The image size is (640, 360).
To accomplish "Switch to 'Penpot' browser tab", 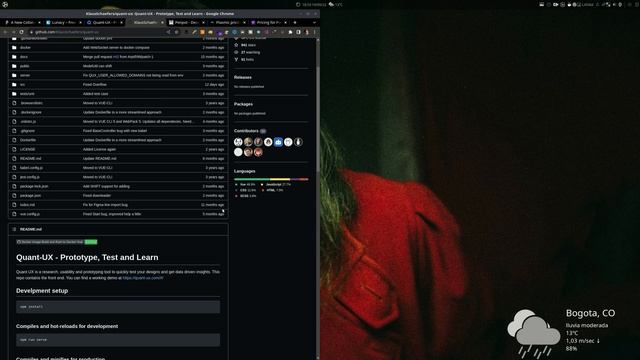I will pyautogui.click(x=186, y=22).
